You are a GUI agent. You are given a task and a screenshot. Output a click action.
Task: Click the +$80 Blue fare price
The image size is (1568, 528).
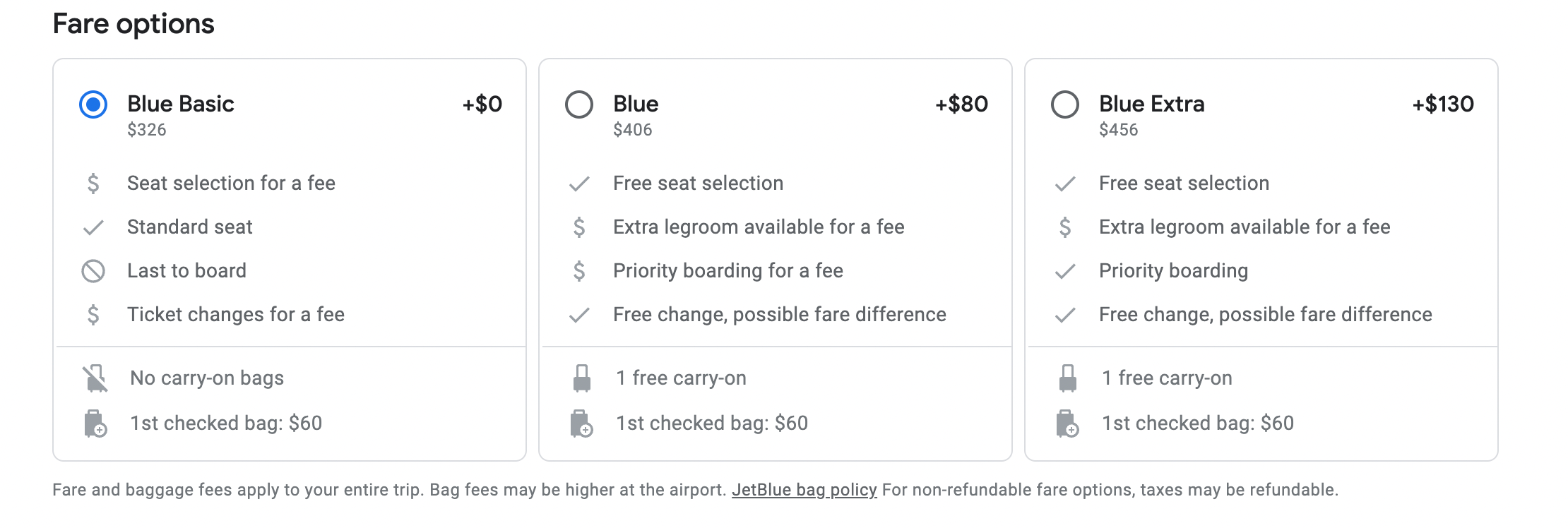click(961, 104)
